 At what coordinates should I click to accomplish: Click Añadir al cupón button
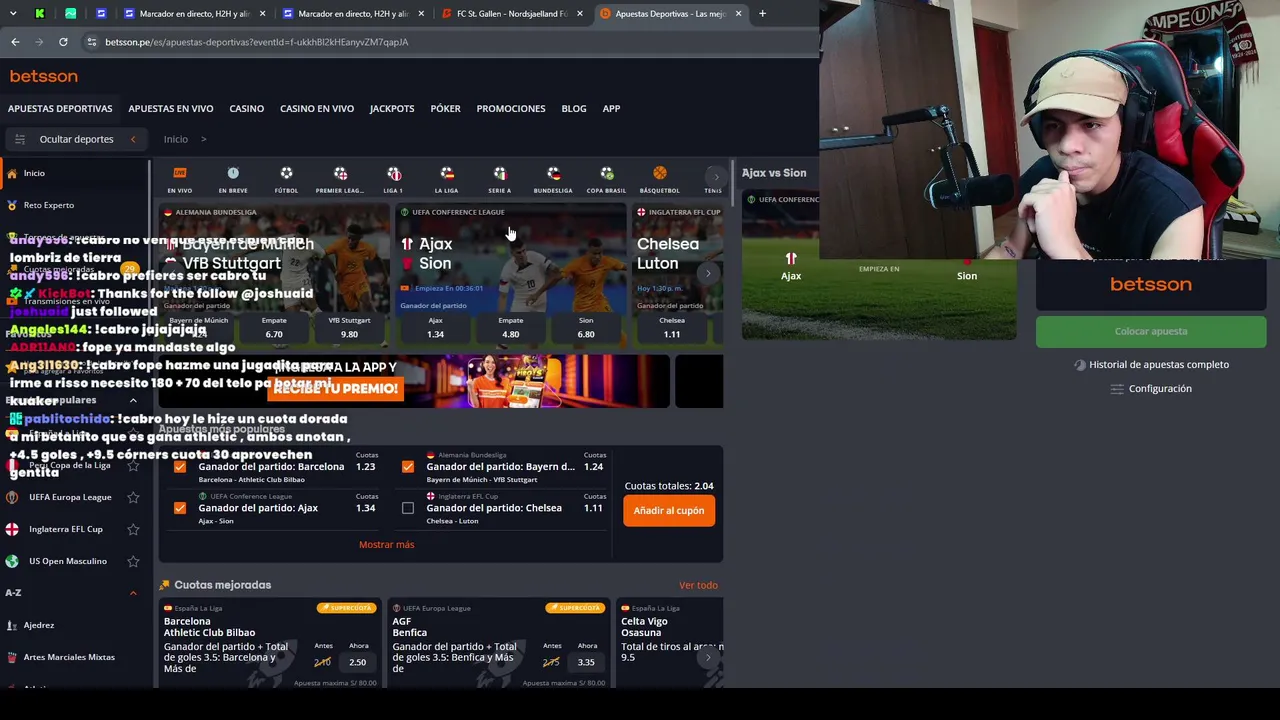tap(669, 511)
